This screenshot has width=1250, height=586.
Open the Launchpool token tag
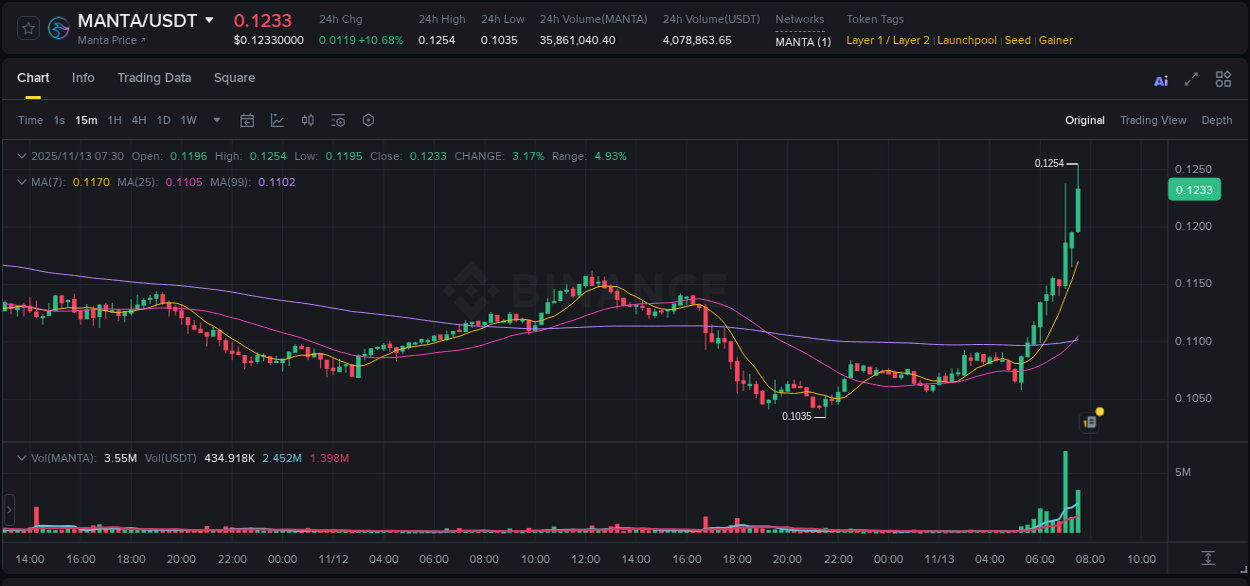click(967, 40)
